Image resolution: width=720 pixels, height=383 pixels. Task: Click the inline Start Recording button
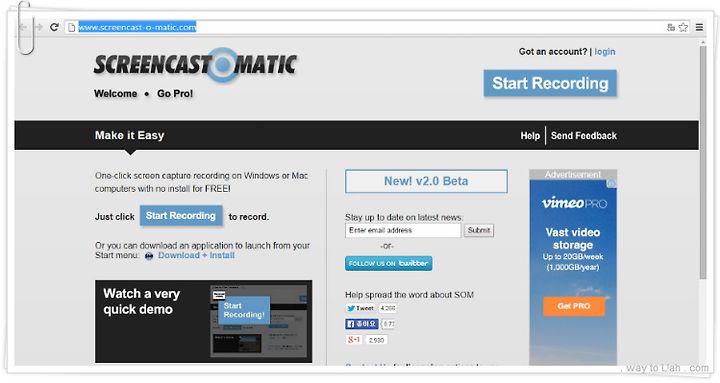click(x=181, y=216)
